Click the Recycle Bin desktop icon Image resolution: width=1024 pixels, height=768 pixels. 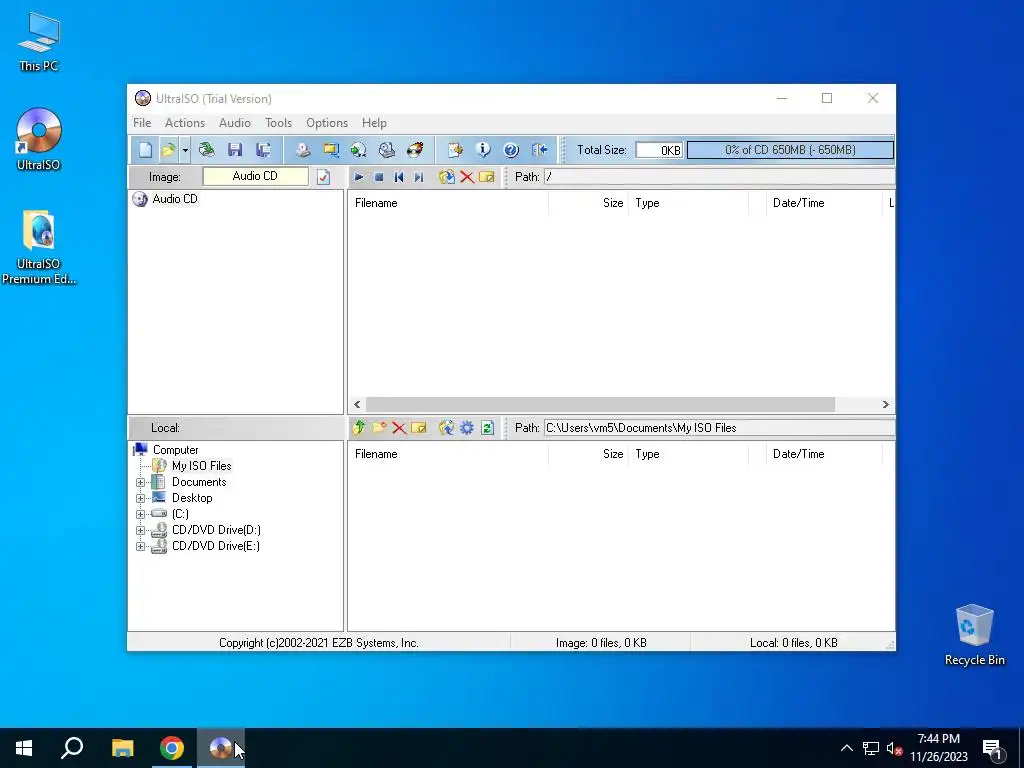coord(974,635)
